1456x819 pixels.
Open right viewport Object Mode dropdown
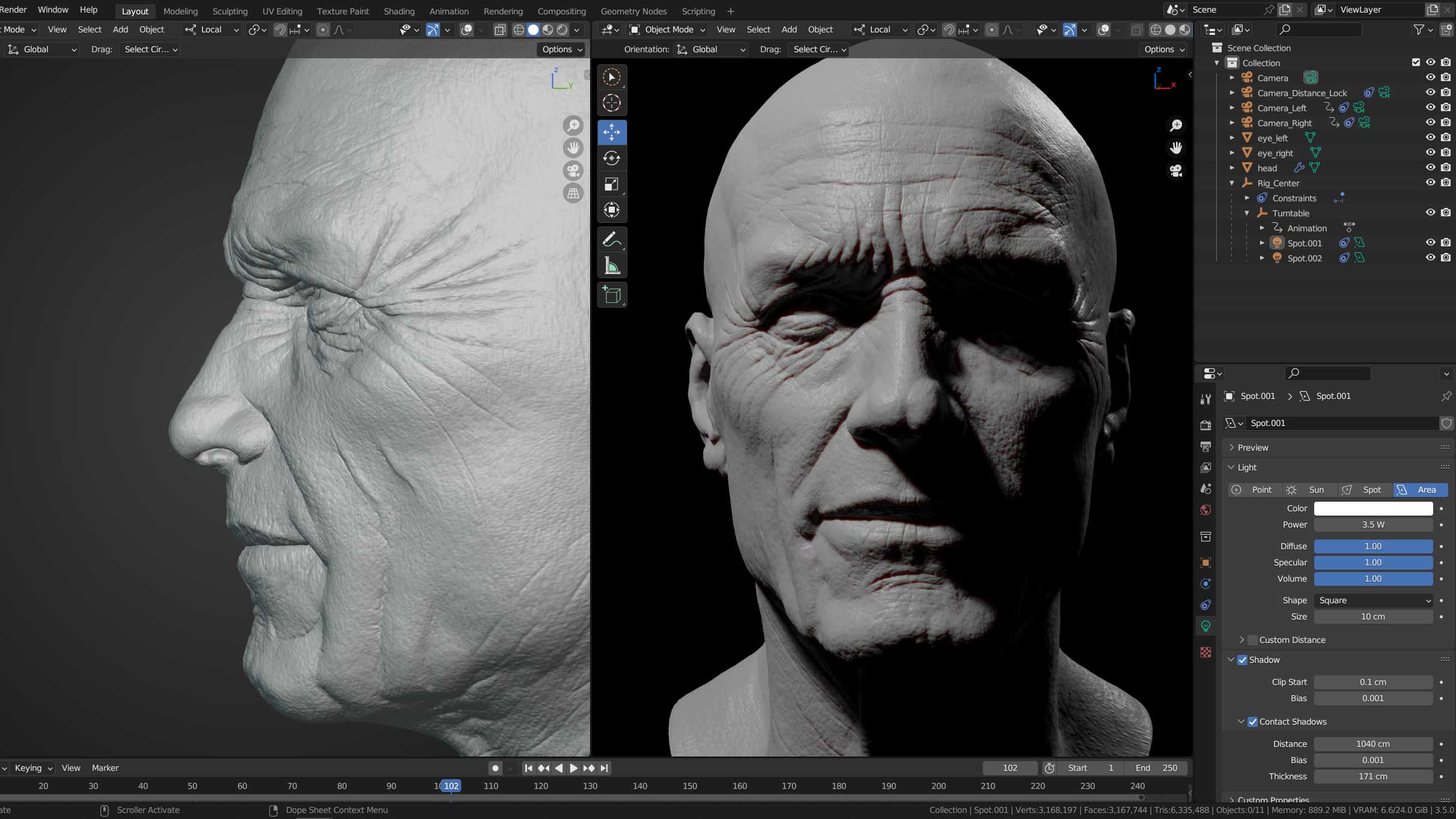coord(667,29)
